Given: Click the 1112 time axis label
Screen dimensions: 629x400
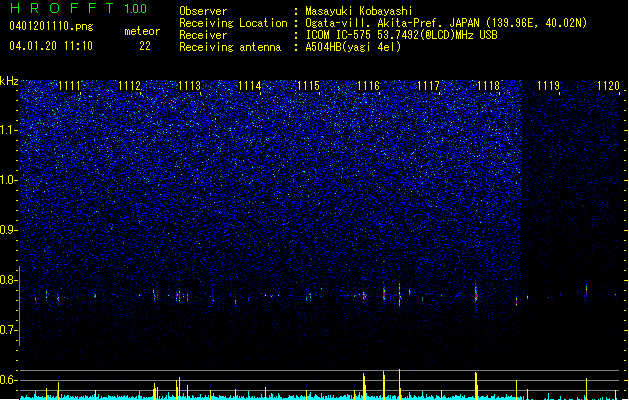Looking at the screenshot, I should (130, 86).
